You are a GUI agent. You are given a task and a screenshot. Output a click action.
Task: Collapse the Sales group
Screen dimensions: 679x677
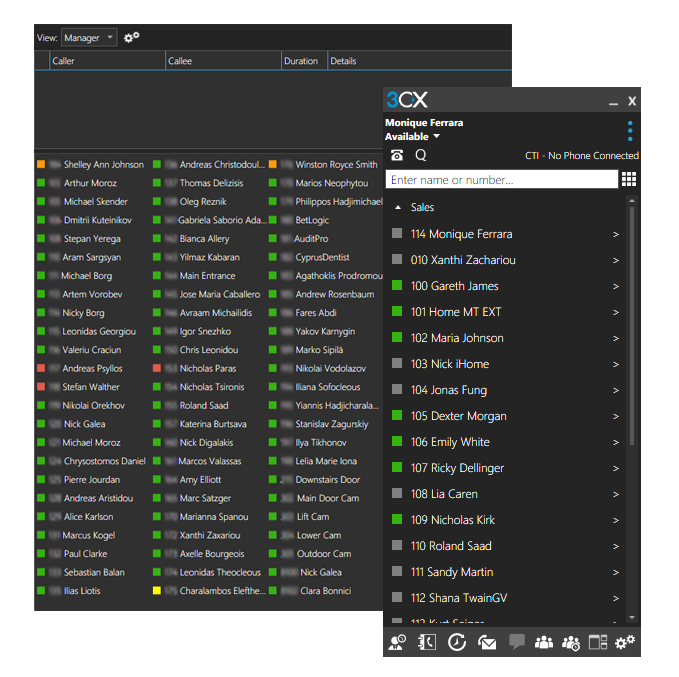coord(399,207)
